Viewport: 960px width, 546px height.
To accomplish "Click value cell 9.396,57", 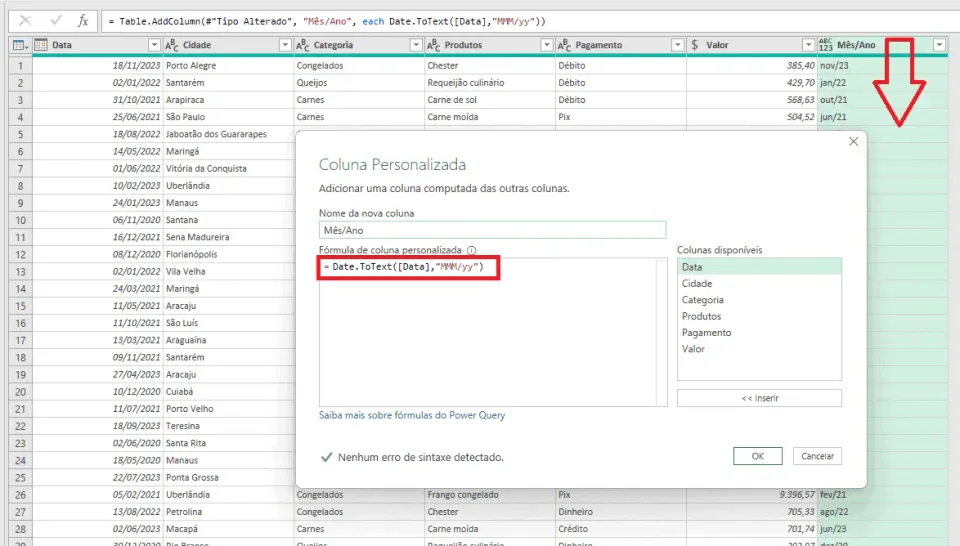I will click(x=752, y=495).
